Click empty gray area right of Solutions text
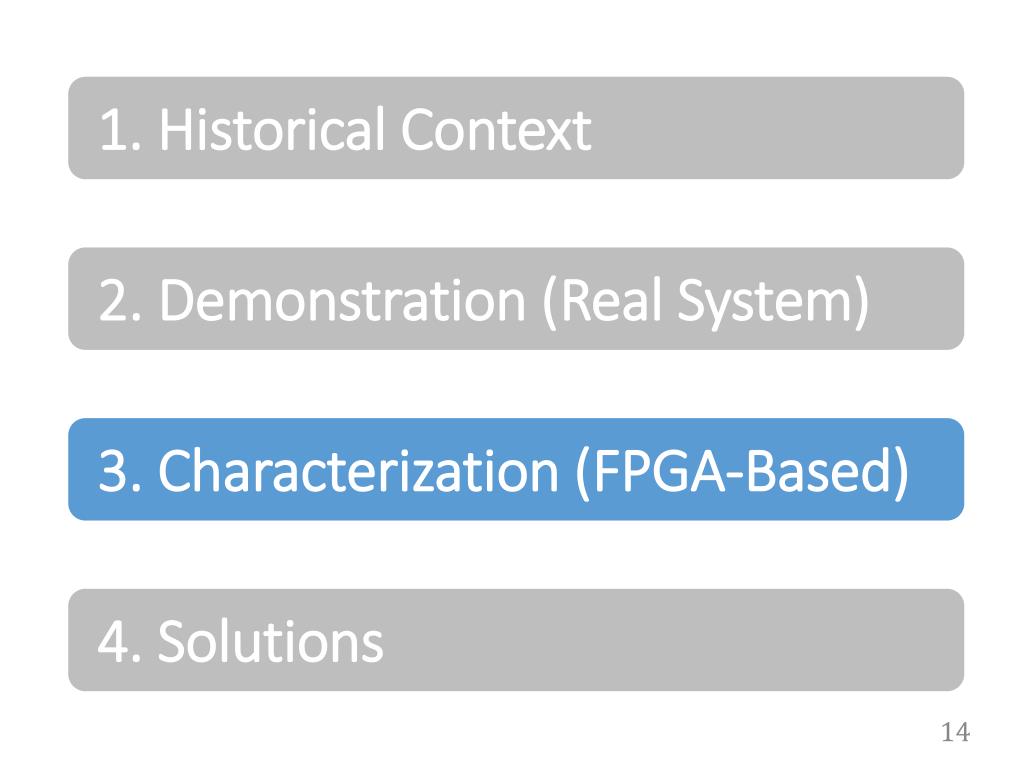The width and height of the screenshot is (1024, 768). (x=673, y=640)
